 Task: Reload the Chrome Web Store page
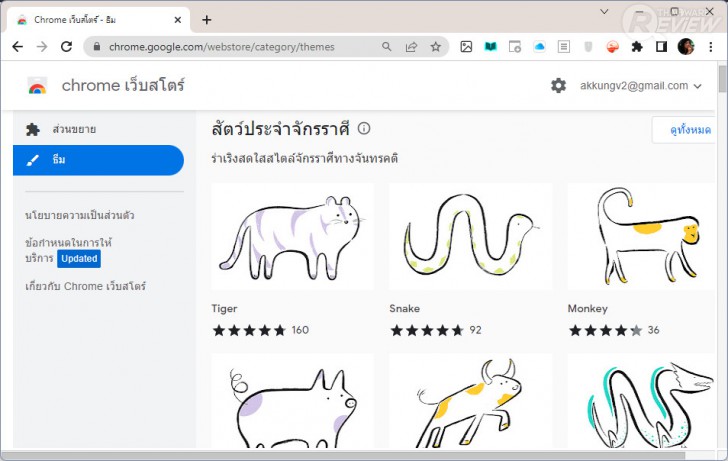click(x=67, y=46)
